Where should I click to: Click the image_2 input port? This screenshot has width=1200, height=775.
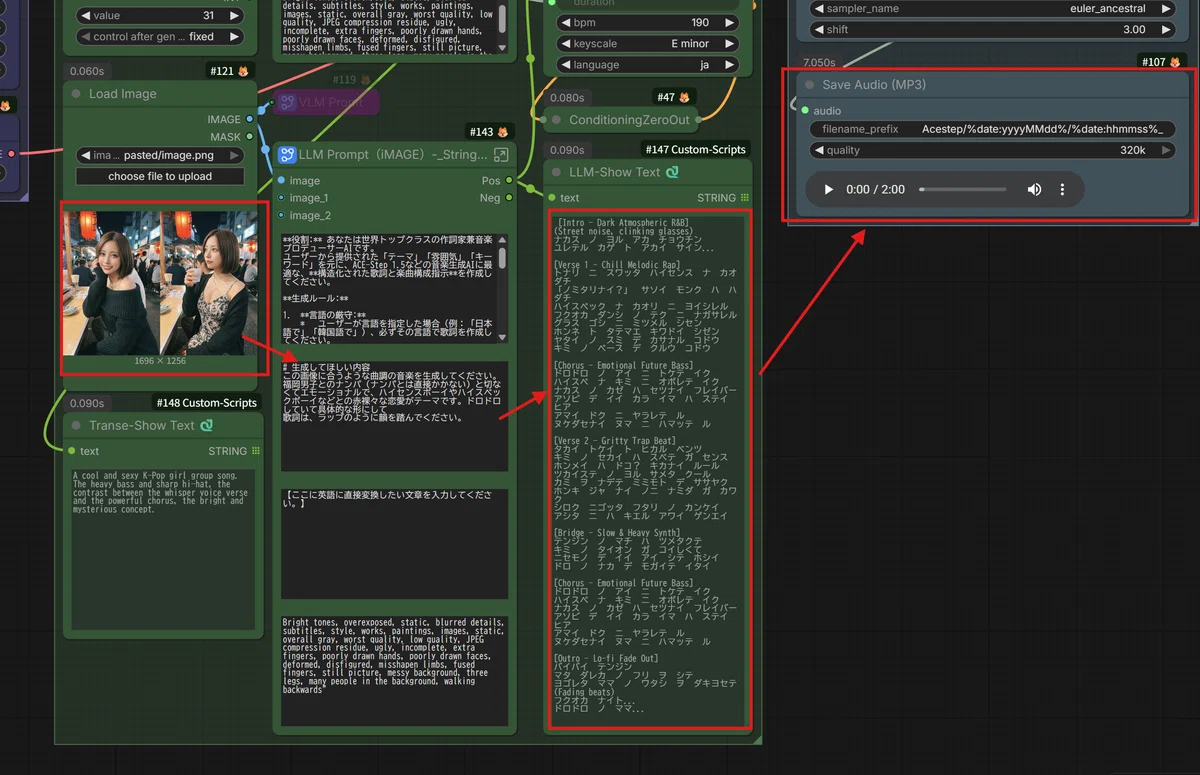[x=282, y=215]
